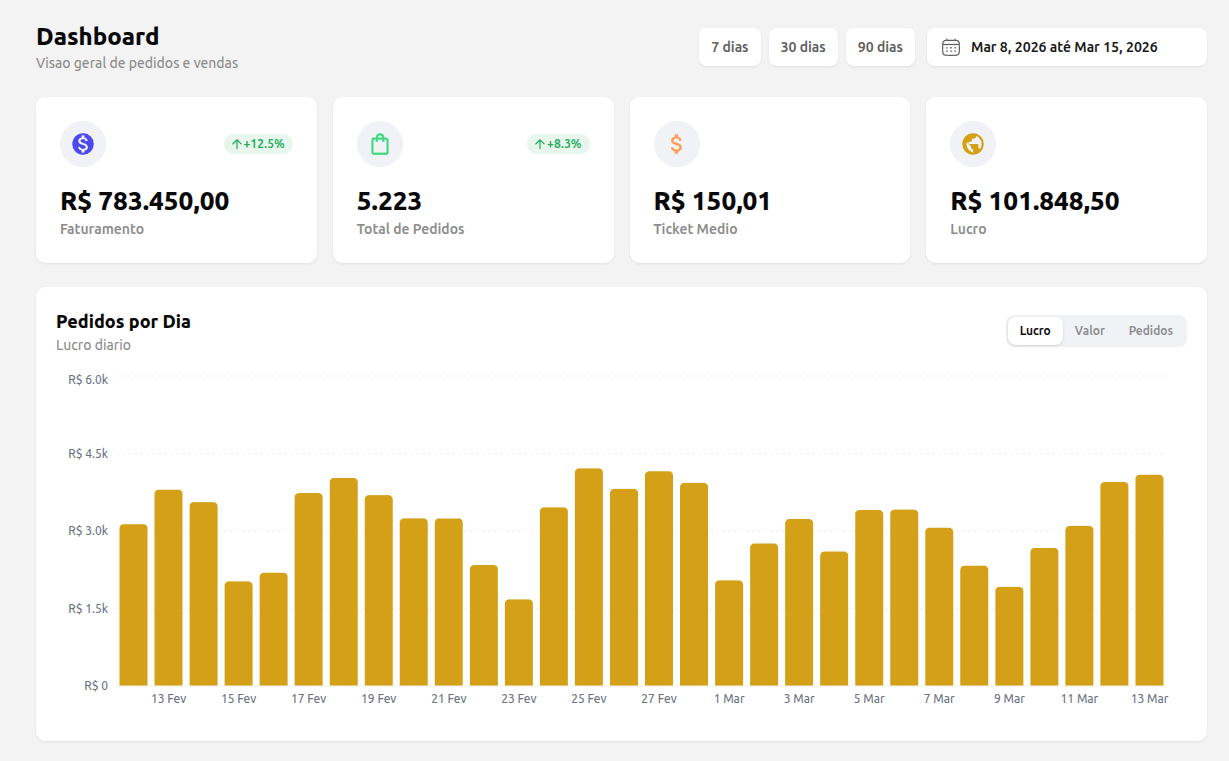Switch the chart to the Valor tab

coord(1089,331)
